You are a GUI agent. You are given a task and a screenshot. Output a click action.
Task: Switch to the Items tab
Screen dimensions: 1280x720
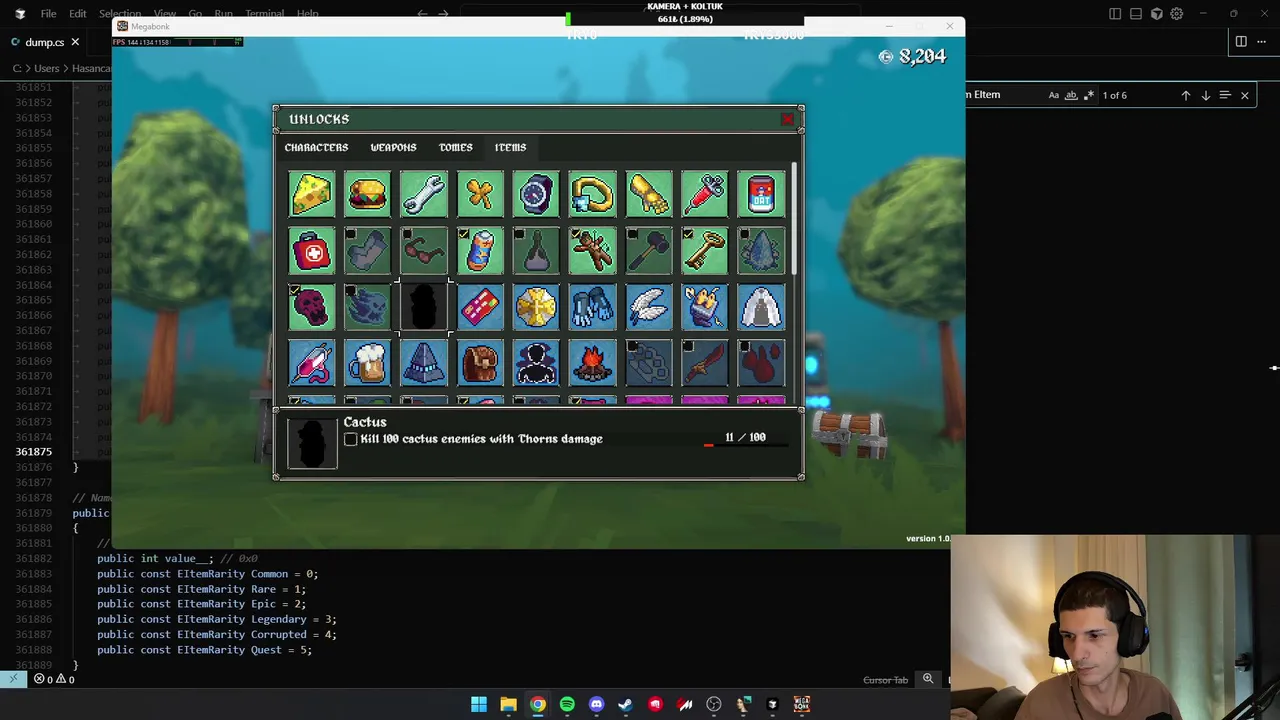[510, 147]
